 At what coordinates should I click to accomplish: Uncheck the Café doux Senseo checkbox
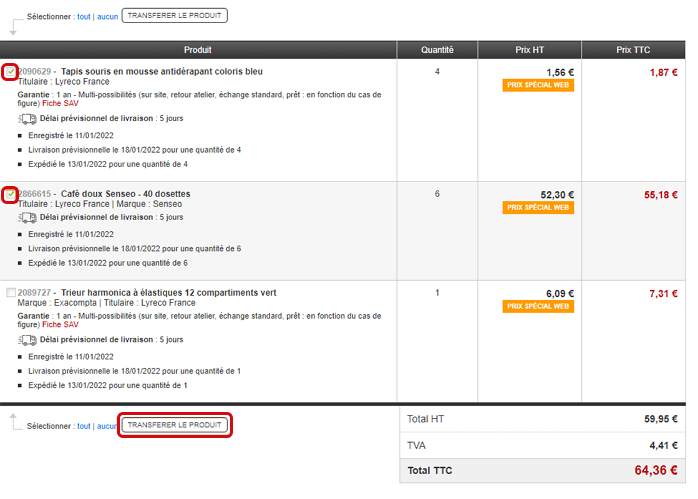tap(11, 194)
